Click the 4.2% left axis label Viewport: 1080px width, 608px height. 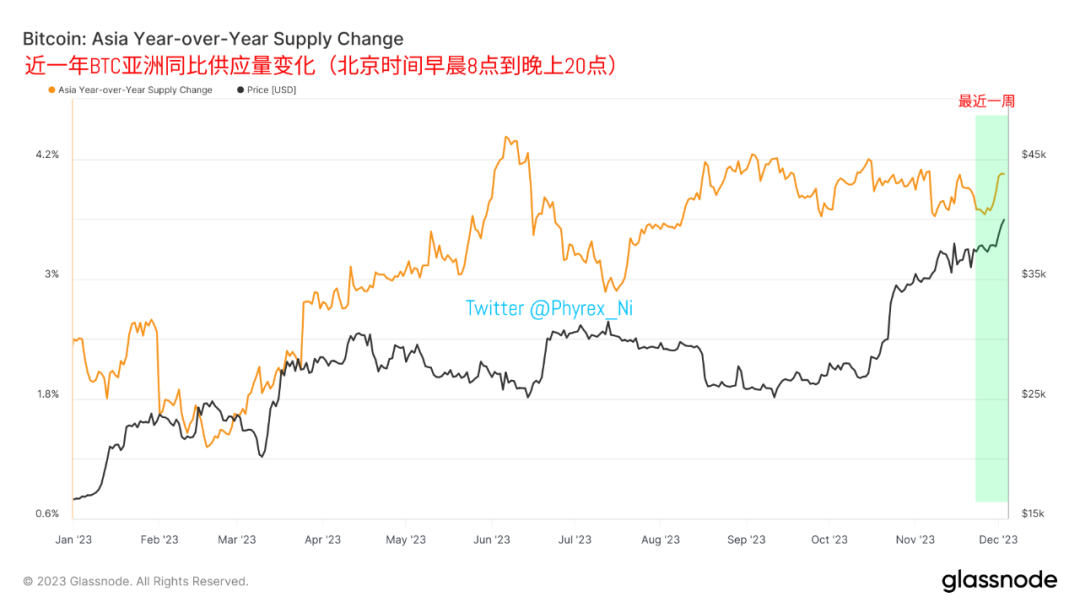[48, 155]
